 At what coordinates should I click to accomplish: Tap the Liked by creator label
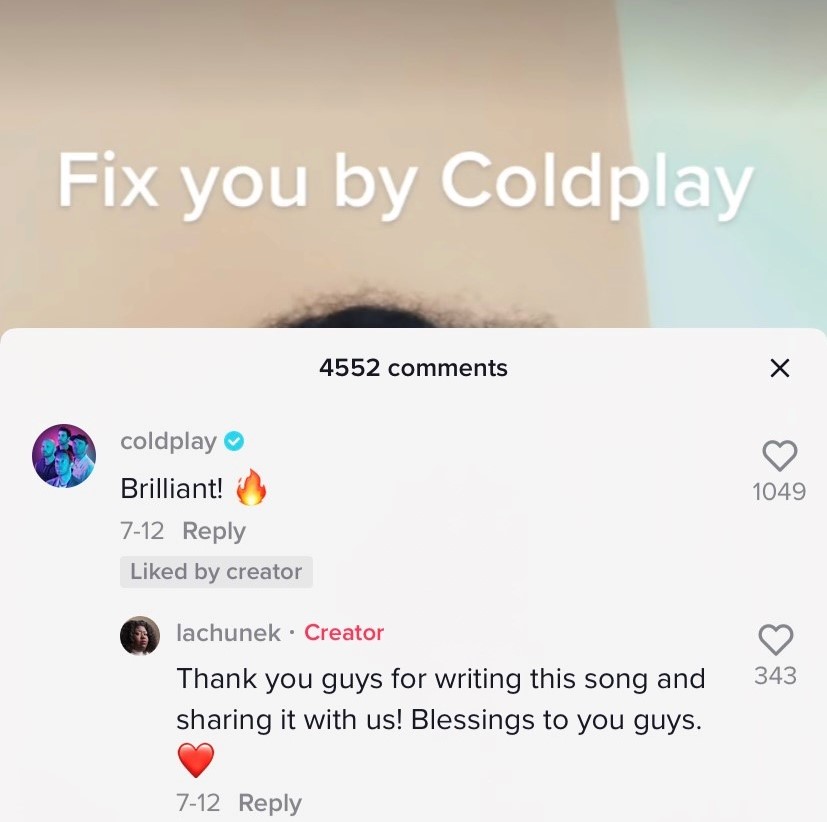(x=216, y=572)
